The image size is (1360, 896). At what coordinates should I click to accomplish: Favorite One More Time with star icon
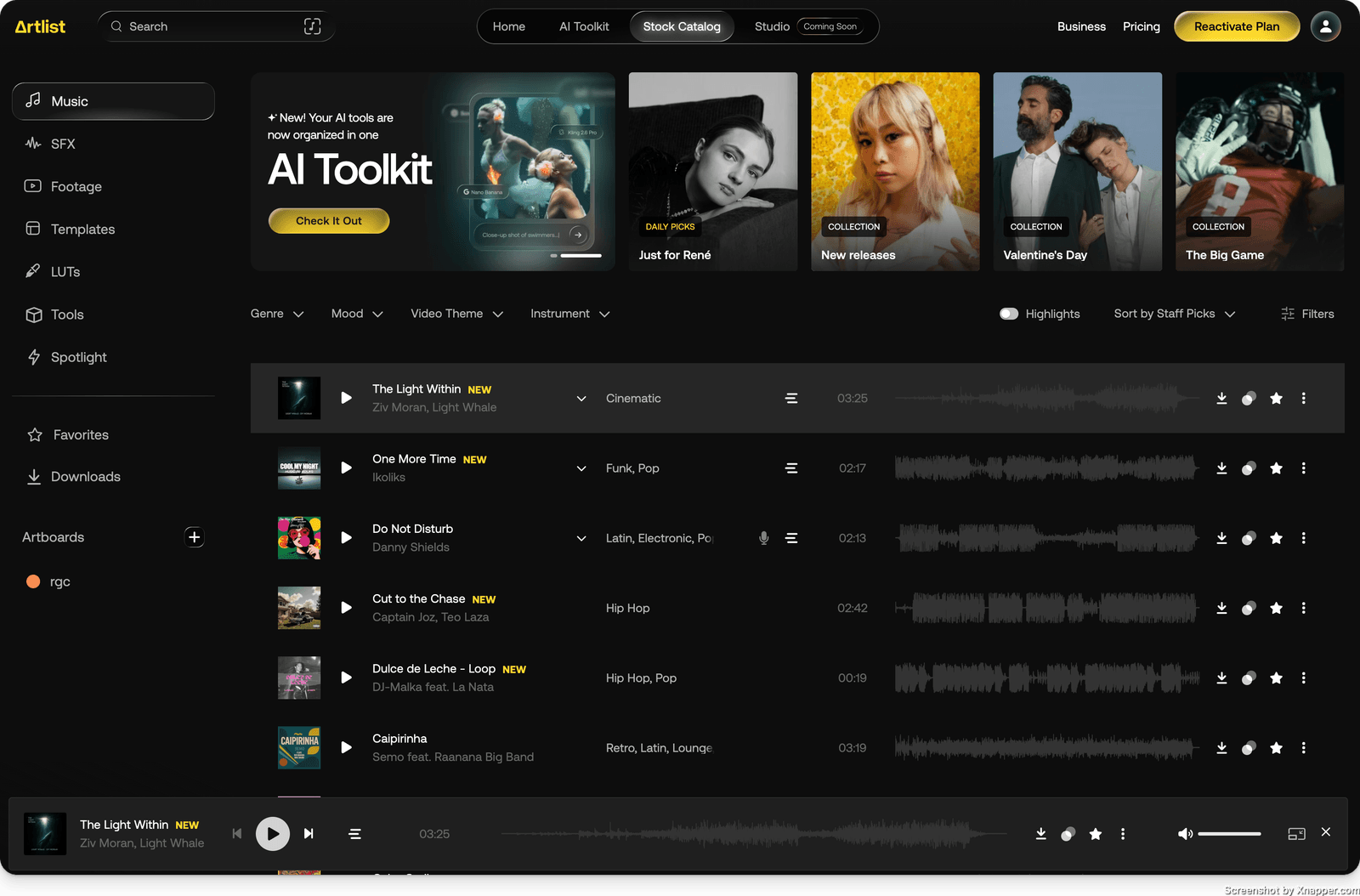coord(1276,468)
